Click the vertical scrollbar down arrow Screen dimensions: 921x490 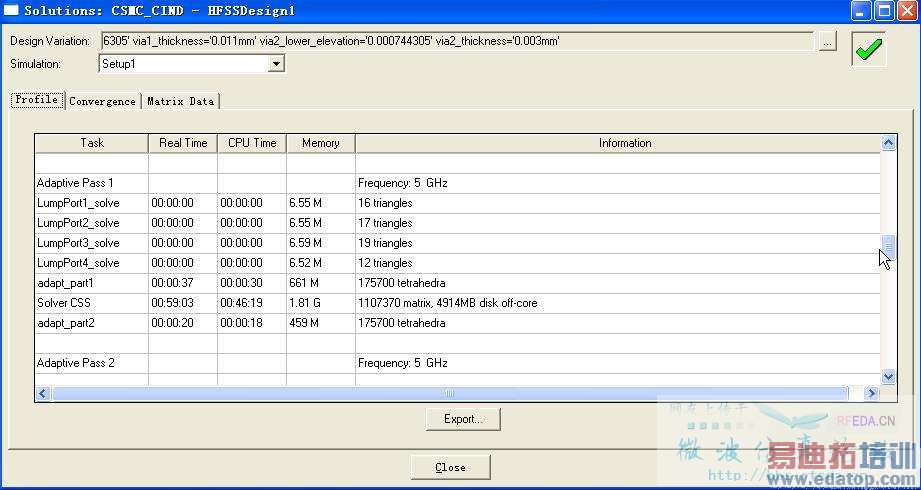pyautogui.click(x=888, y=376)
